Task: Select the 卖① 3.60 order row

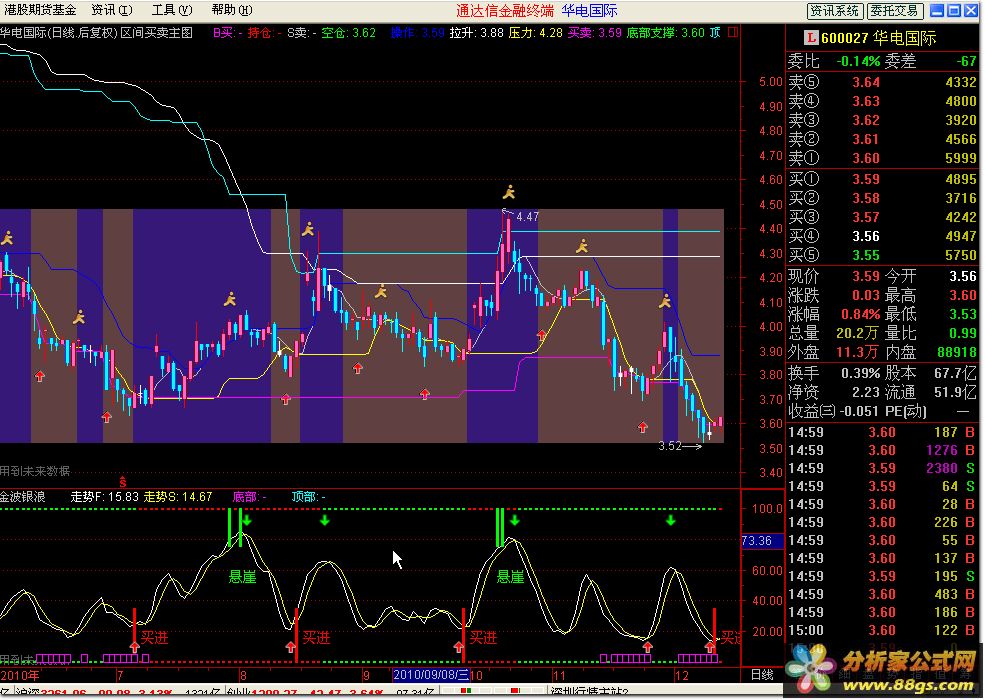Action: [883, 158]
